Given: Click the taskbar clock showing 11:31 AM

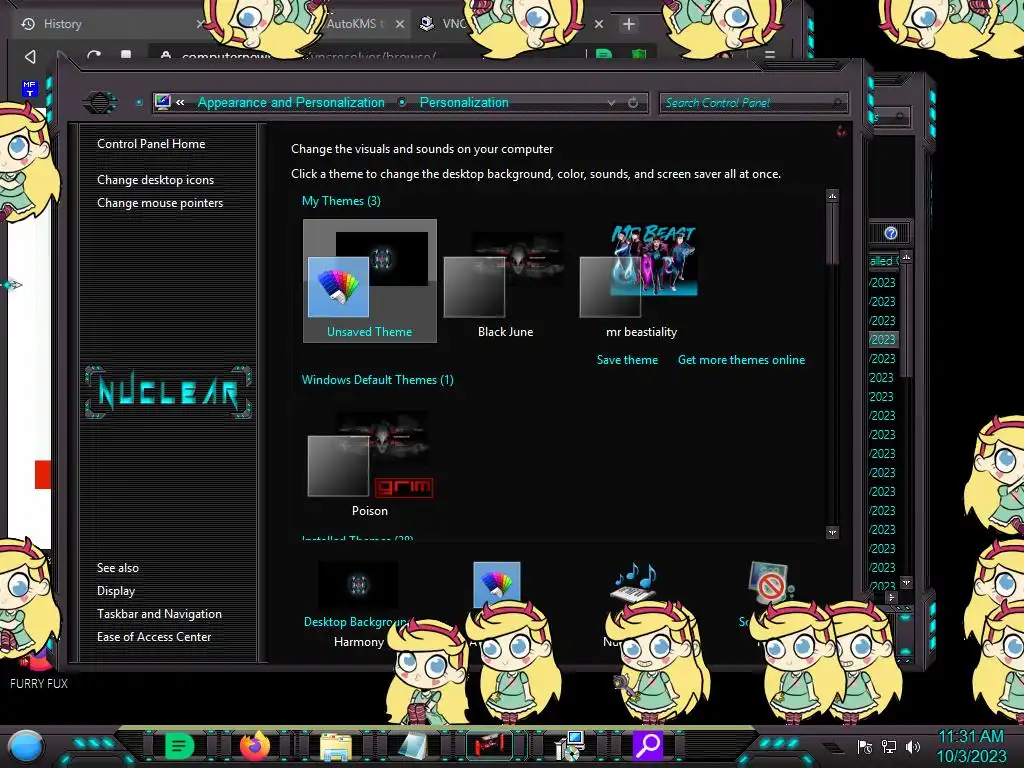Looking at the screenshot, I should click(971, 746).
